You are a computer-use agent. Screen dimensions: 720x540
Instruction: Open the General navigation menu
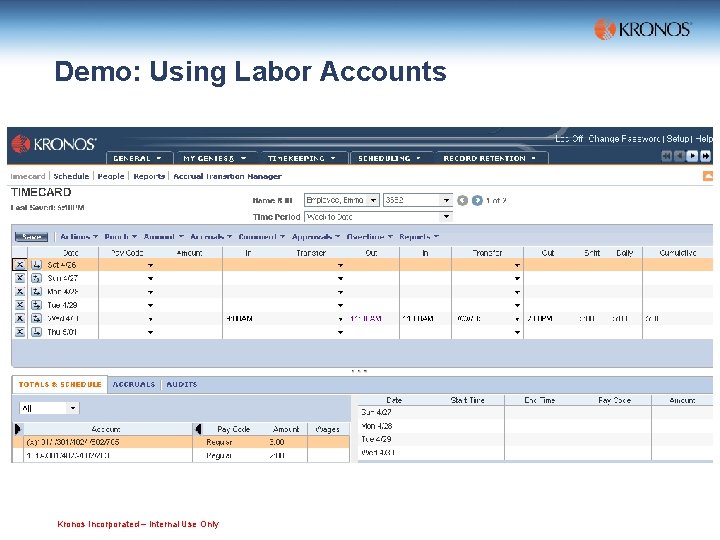pos(139,158)
